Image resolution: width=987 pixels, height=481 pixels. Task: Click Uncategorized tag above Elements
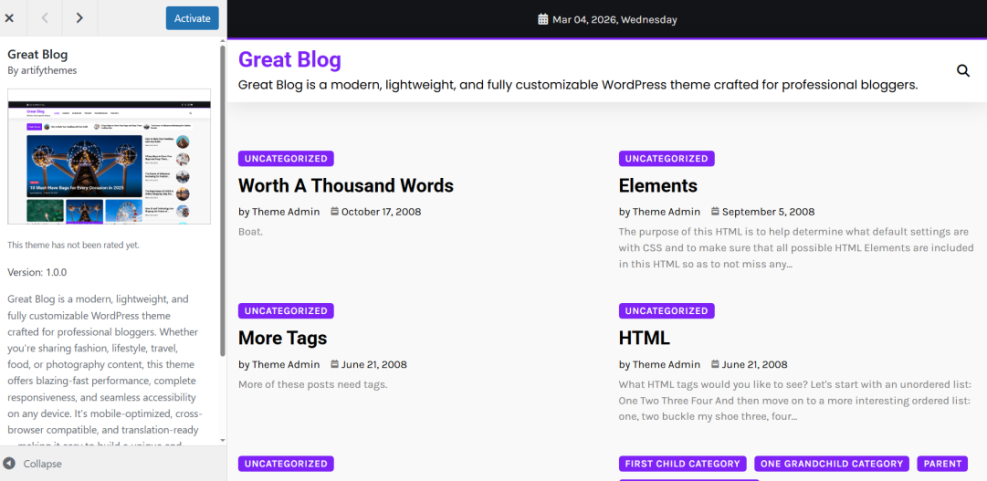667,159
